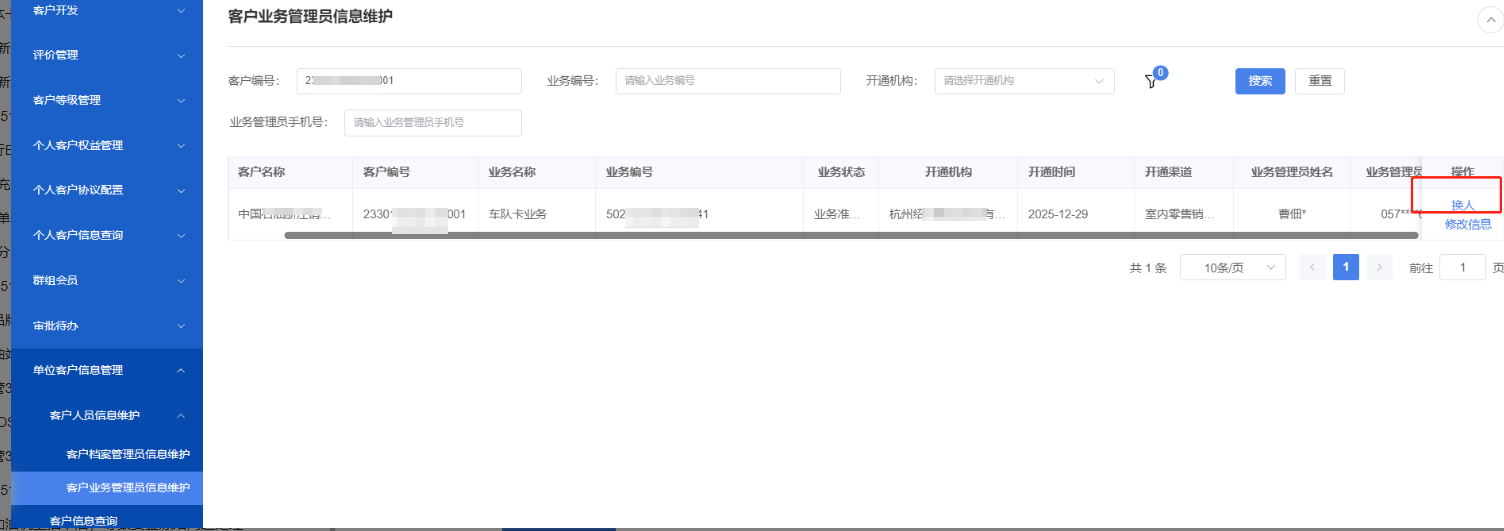The height and width of the screenshot is (531, 1504).
Task: Go to next page arrow
Action: click(1379, 267)
